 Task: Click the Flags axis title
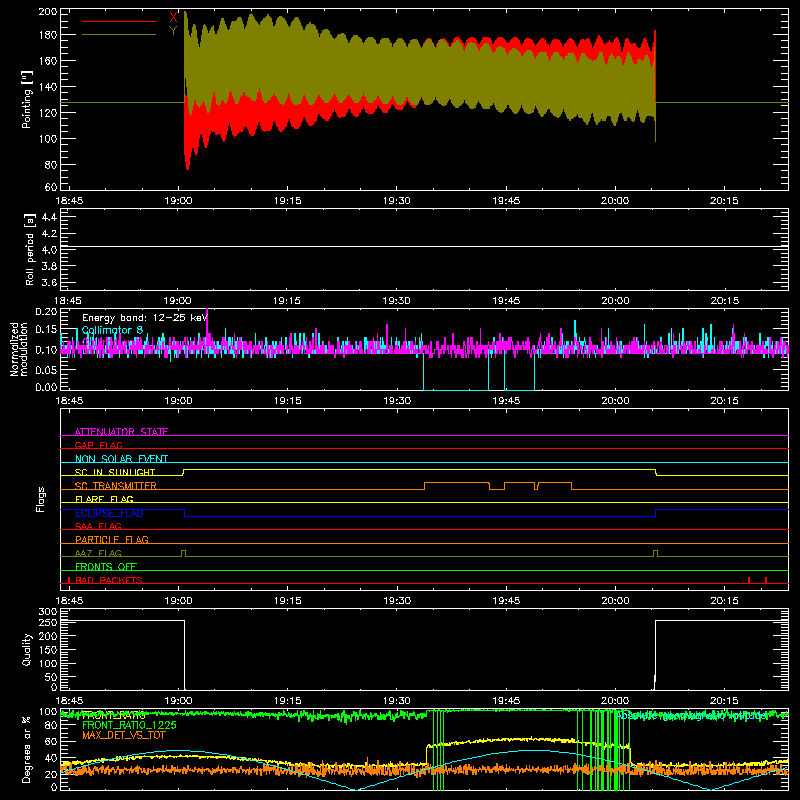tap(40, 499)
